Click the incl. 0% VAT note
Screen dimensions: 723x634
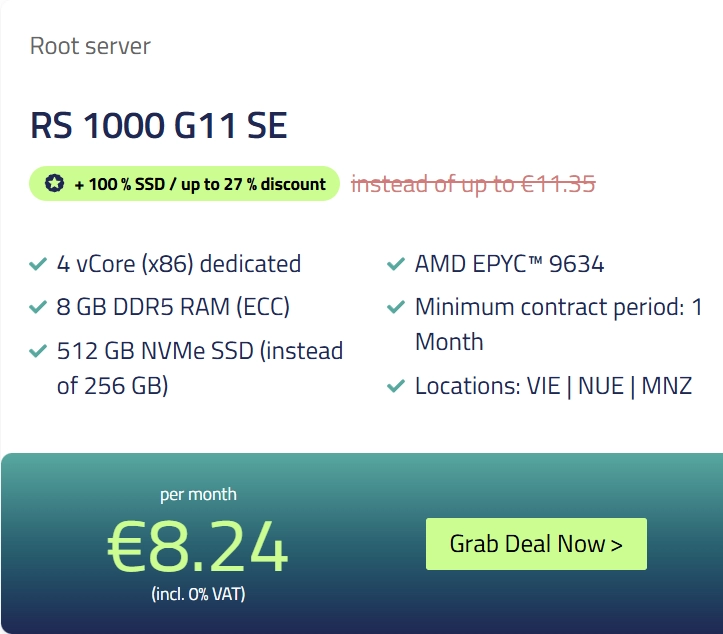(x=198, y=594)
